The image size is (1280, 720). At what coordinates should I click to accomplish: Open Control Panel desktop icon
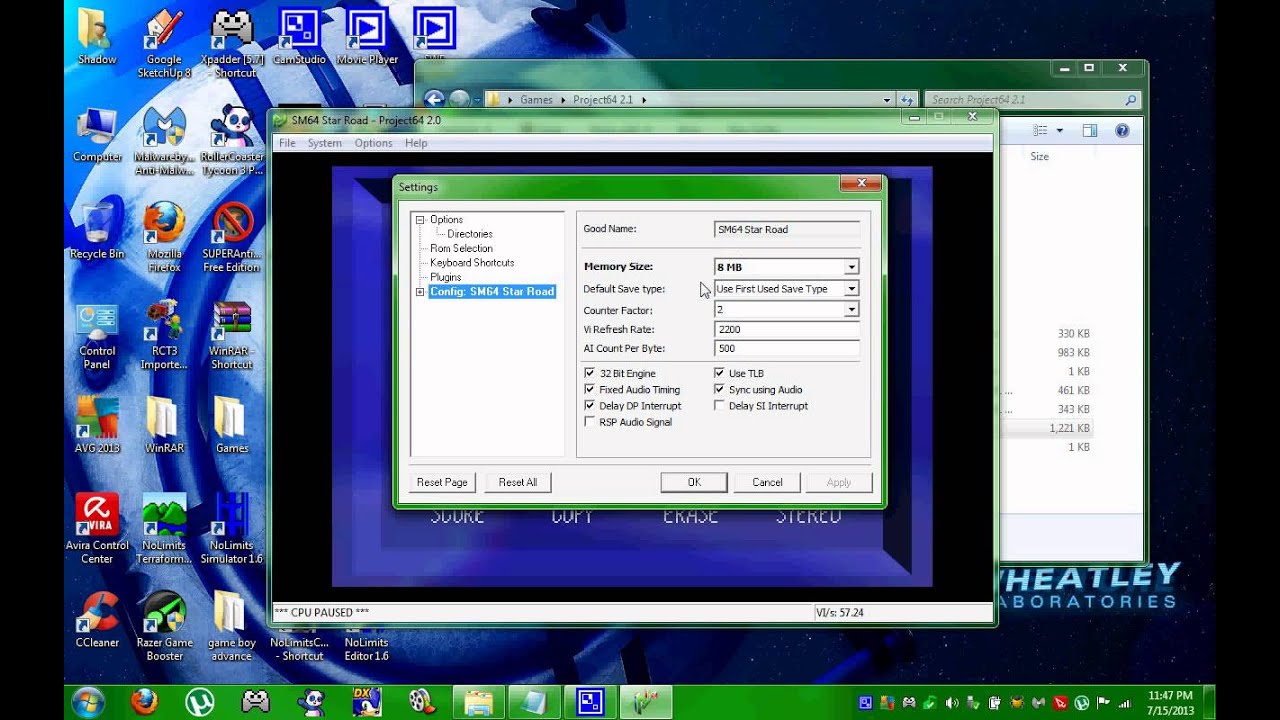click(97, 335)
